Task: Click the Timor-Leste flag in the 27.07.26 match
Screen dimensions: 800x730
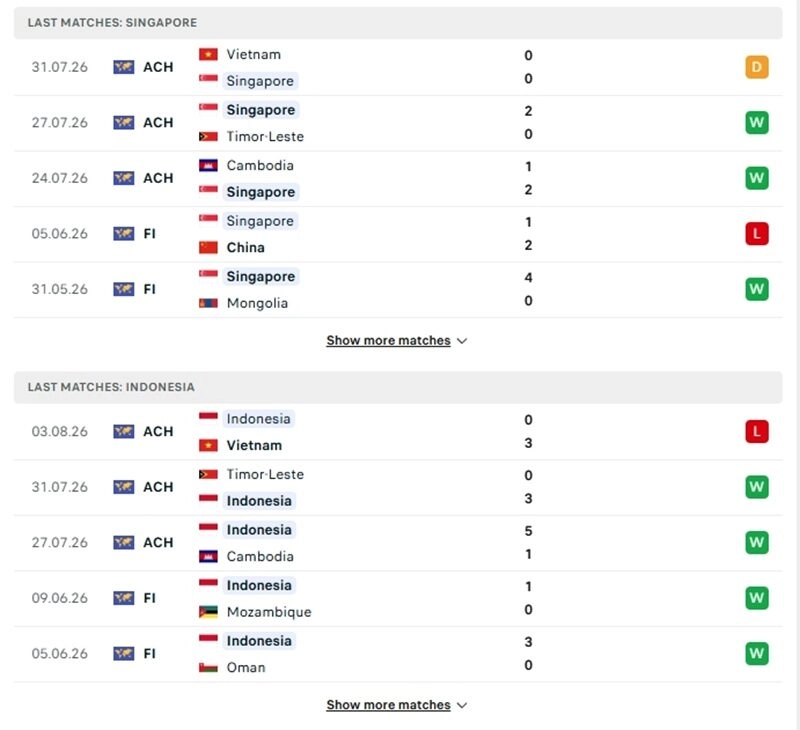Action: (x=208, y=136)
